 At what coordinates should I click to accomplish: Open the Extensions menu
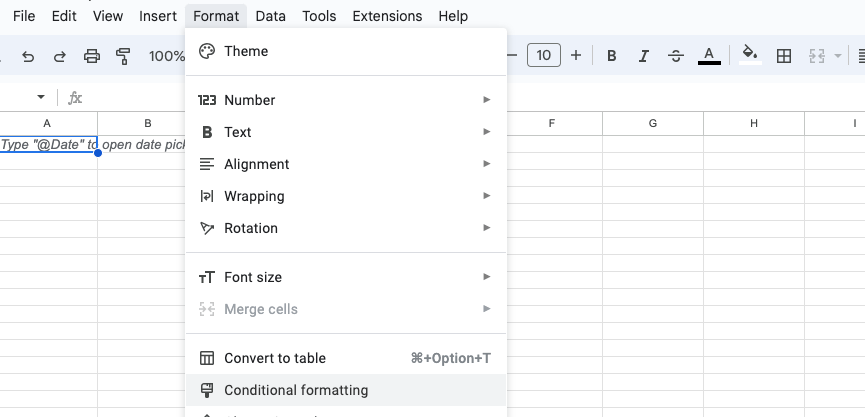pyautogui.click(x=387, y=16)
